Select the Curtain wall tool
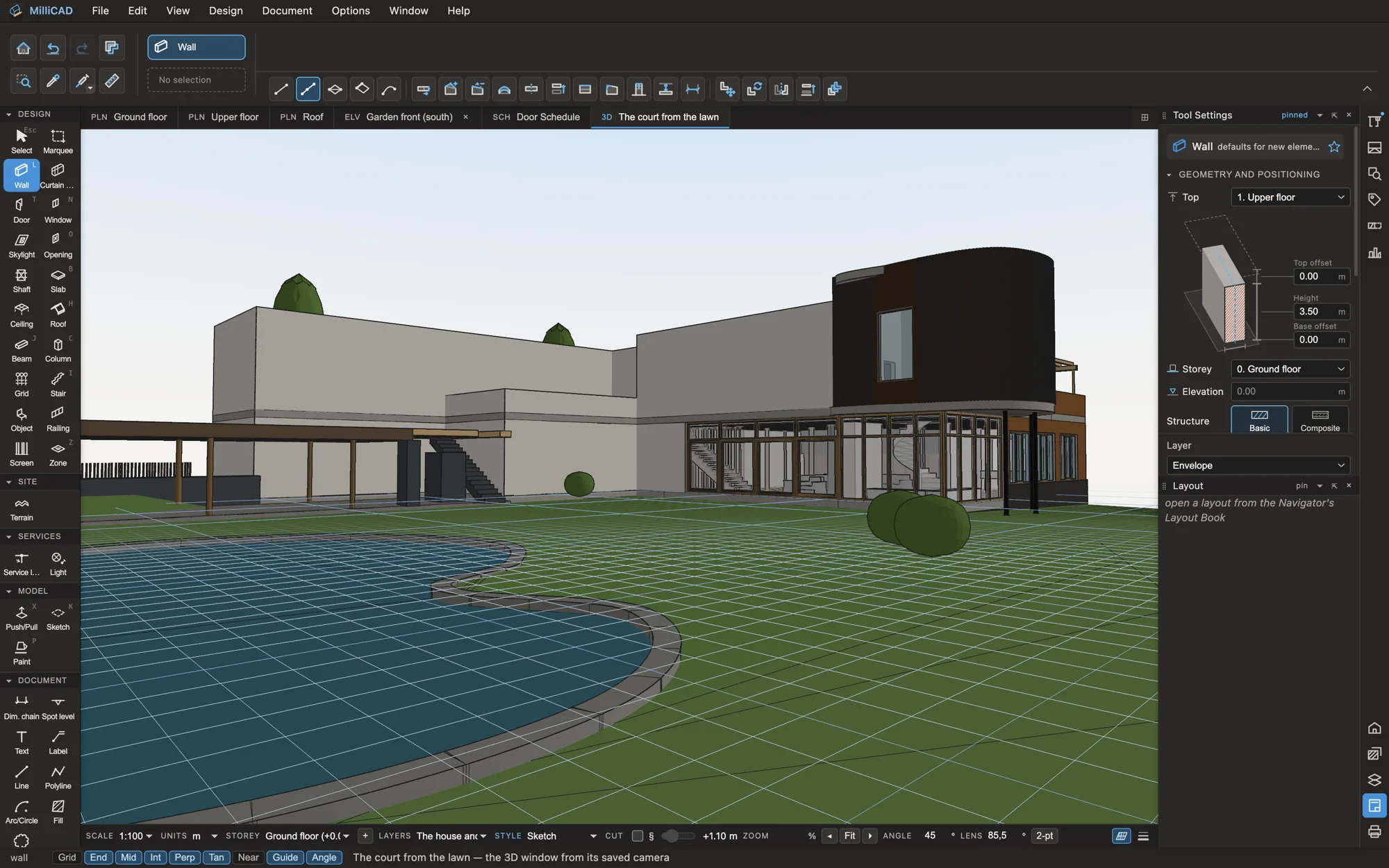Viewport: 1389px width, 868px height. click(x=58, y=176)
